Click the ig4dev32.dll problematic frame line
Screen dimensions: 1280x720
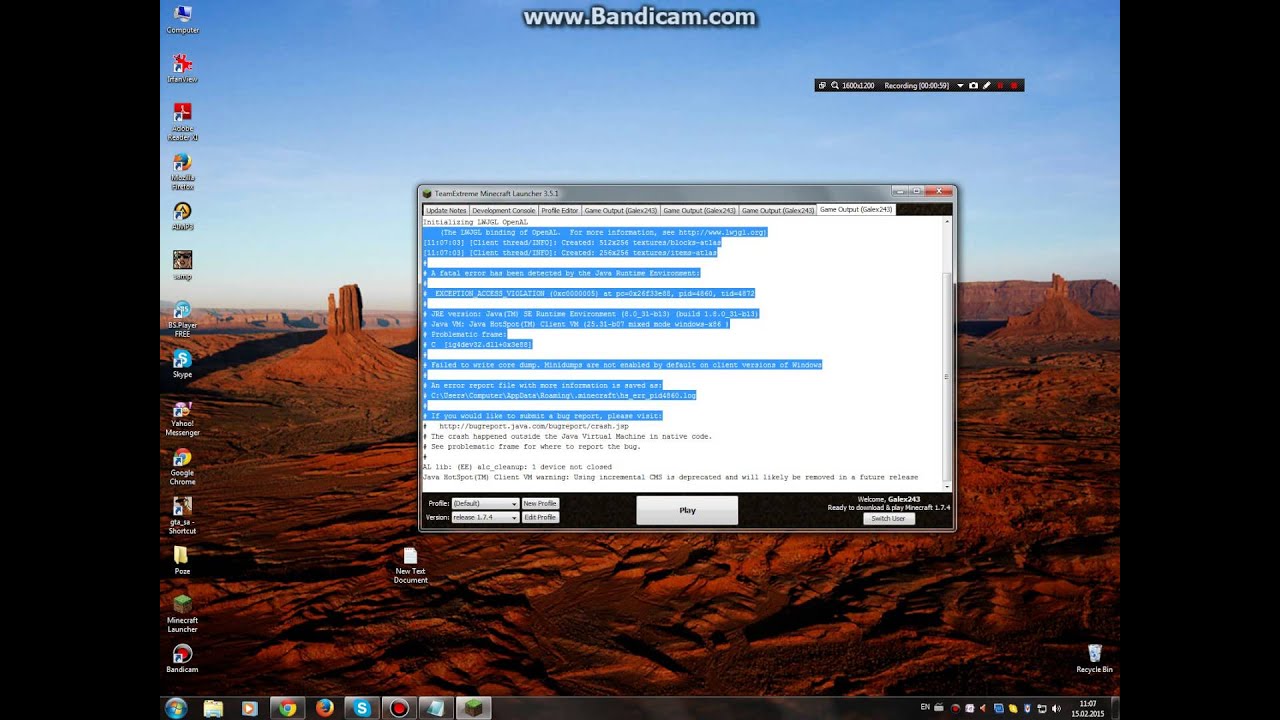[x=478, y=344]
